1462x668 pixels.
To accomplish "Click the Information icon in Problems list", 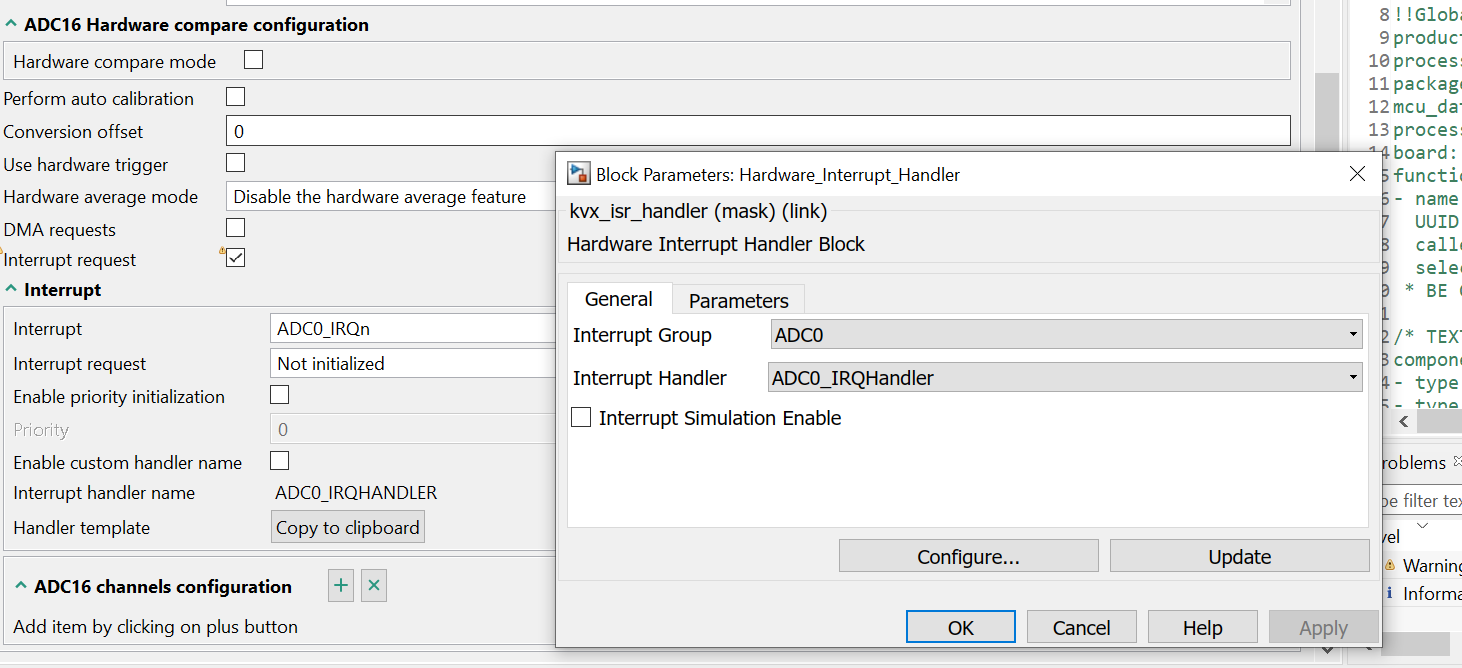I will pyautogui.click(x=1389, y=594).
